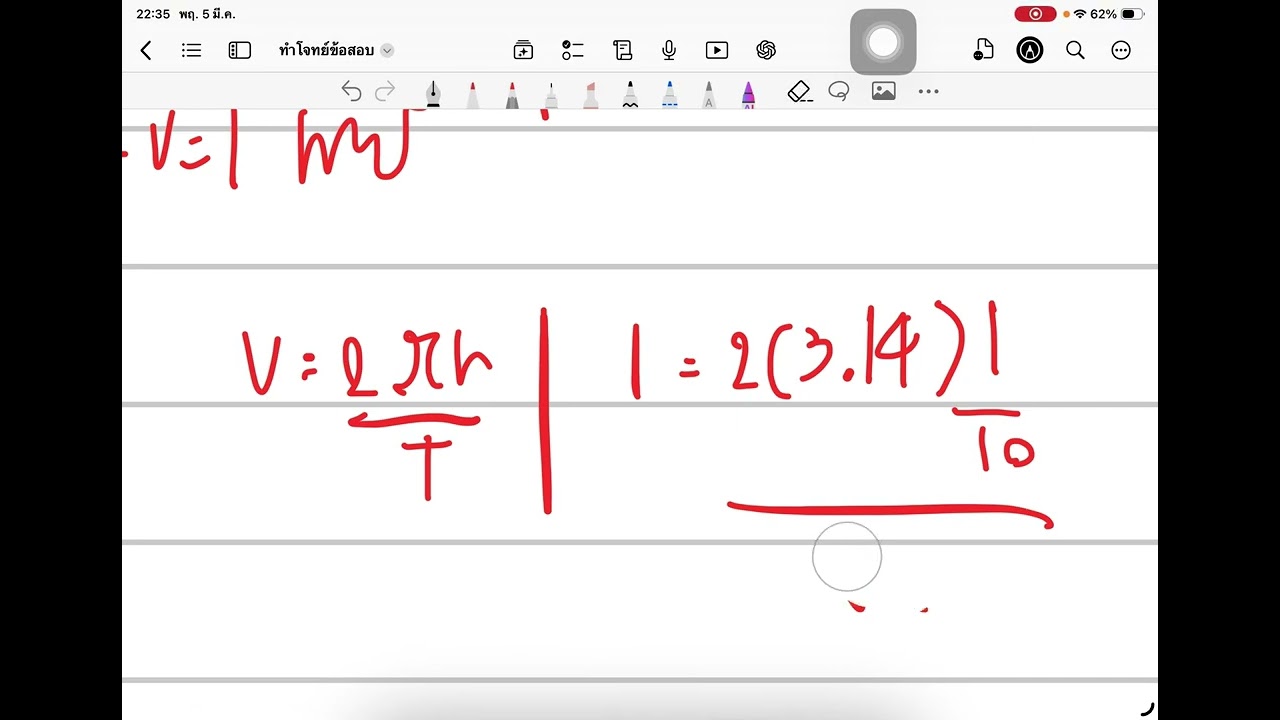Viewport: 1280px width, 720px height.
Task: Tap the screen recording indicator
Action: coord(1035,14)
